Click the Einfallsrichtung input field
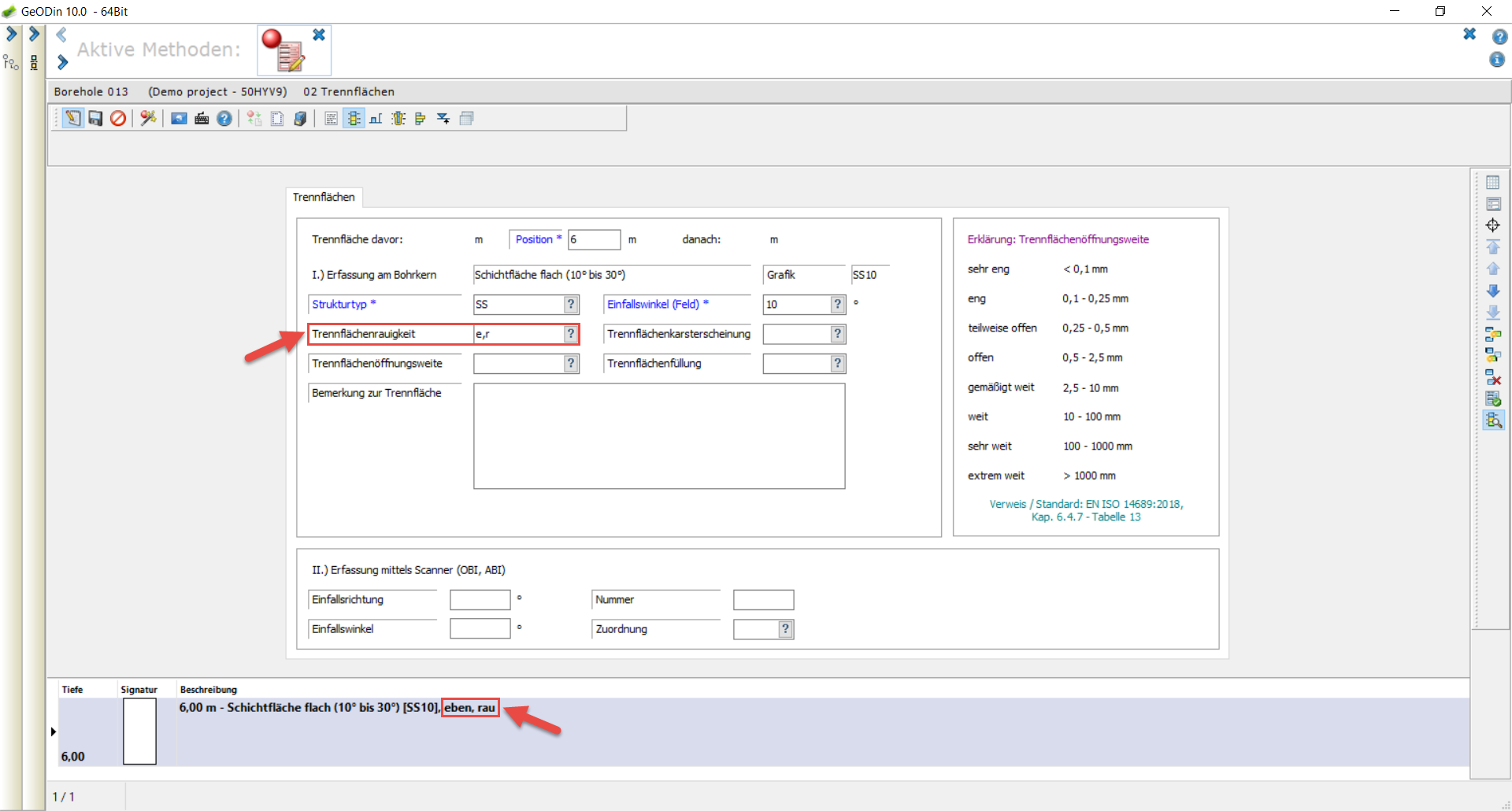1512x811 pixels. tap(480, 600)
